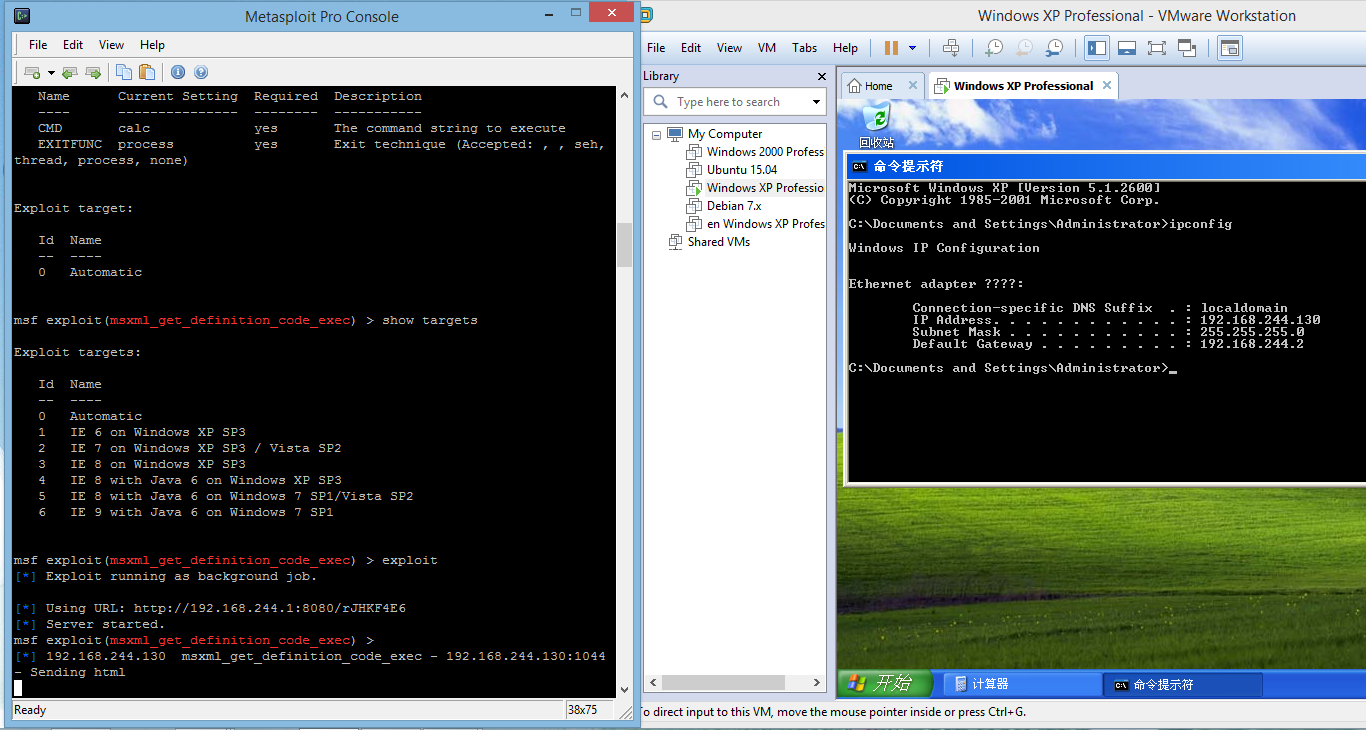This screenshot has width=1366, height=730.
Task: Click Default Gateway 192.168.244.2 in cmd window
Action: (1252, 344)
